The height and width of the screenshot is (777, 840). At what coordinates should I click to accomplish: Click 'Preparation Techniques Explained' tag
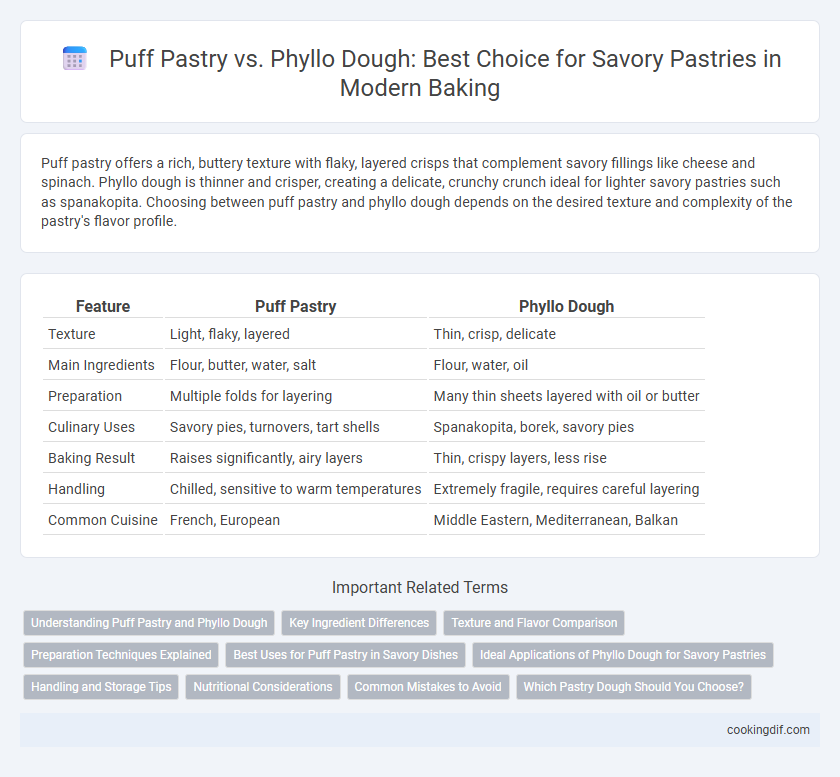(x=121, y=655)
